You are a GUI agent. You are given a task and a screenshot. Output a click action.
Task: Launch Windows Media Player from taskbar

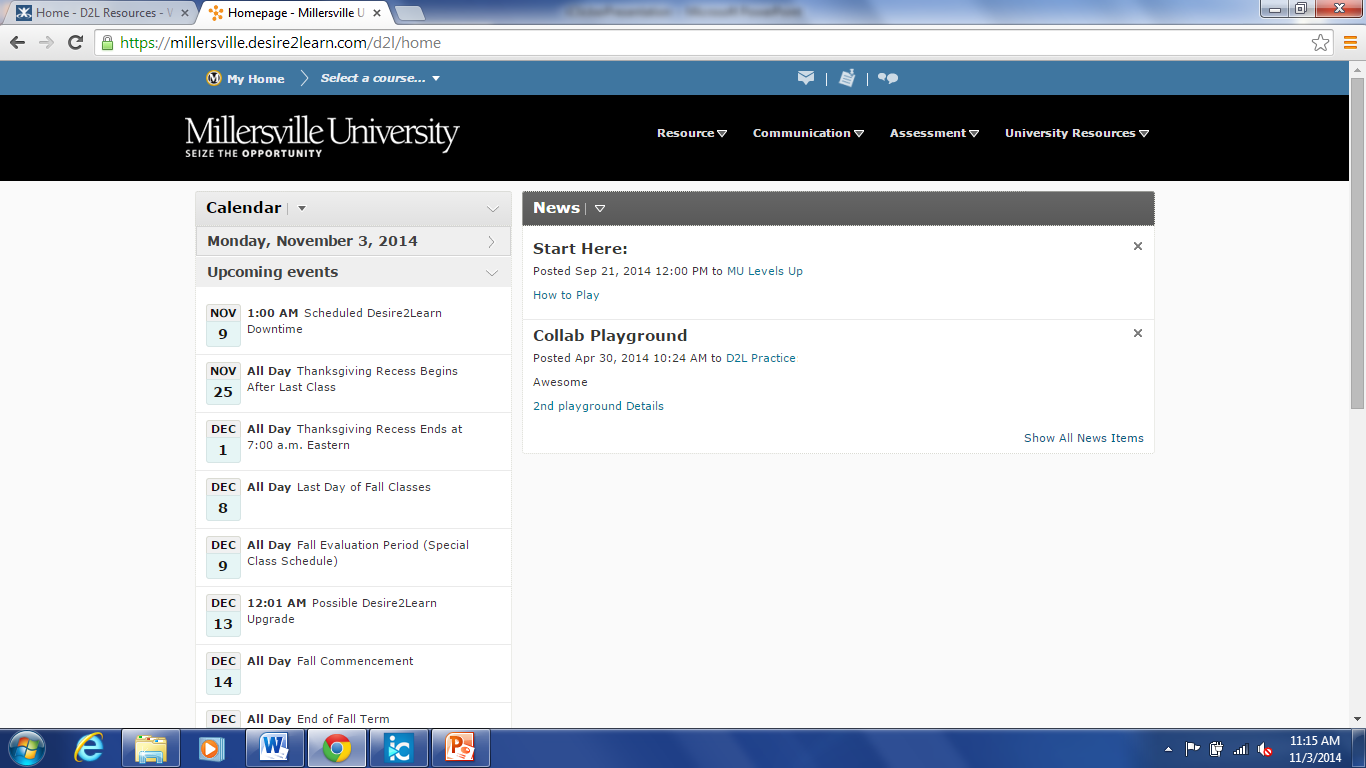point(210,748)
